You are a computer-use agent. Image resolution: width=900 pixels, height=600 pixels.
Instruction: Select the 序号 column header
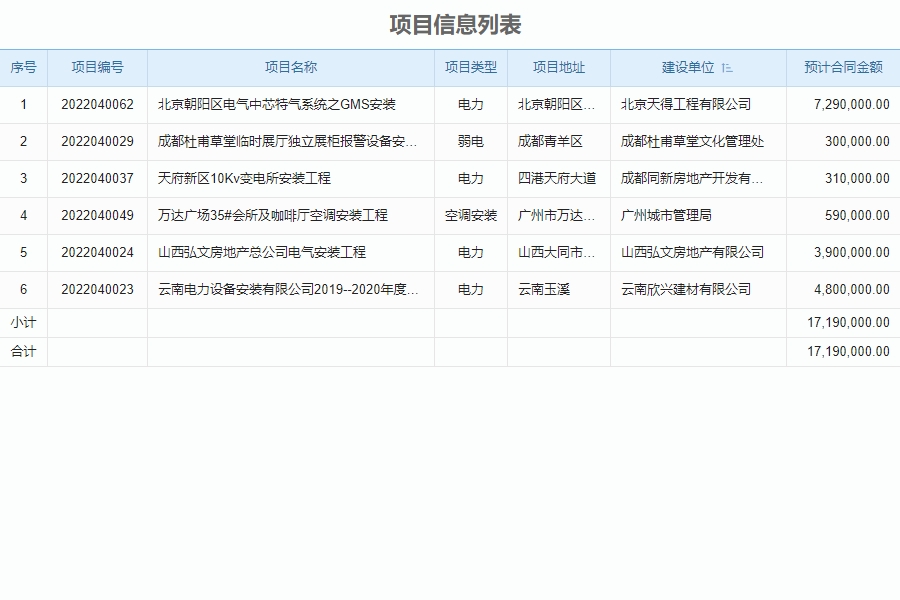pyautogui.click(x=24, y=68)
